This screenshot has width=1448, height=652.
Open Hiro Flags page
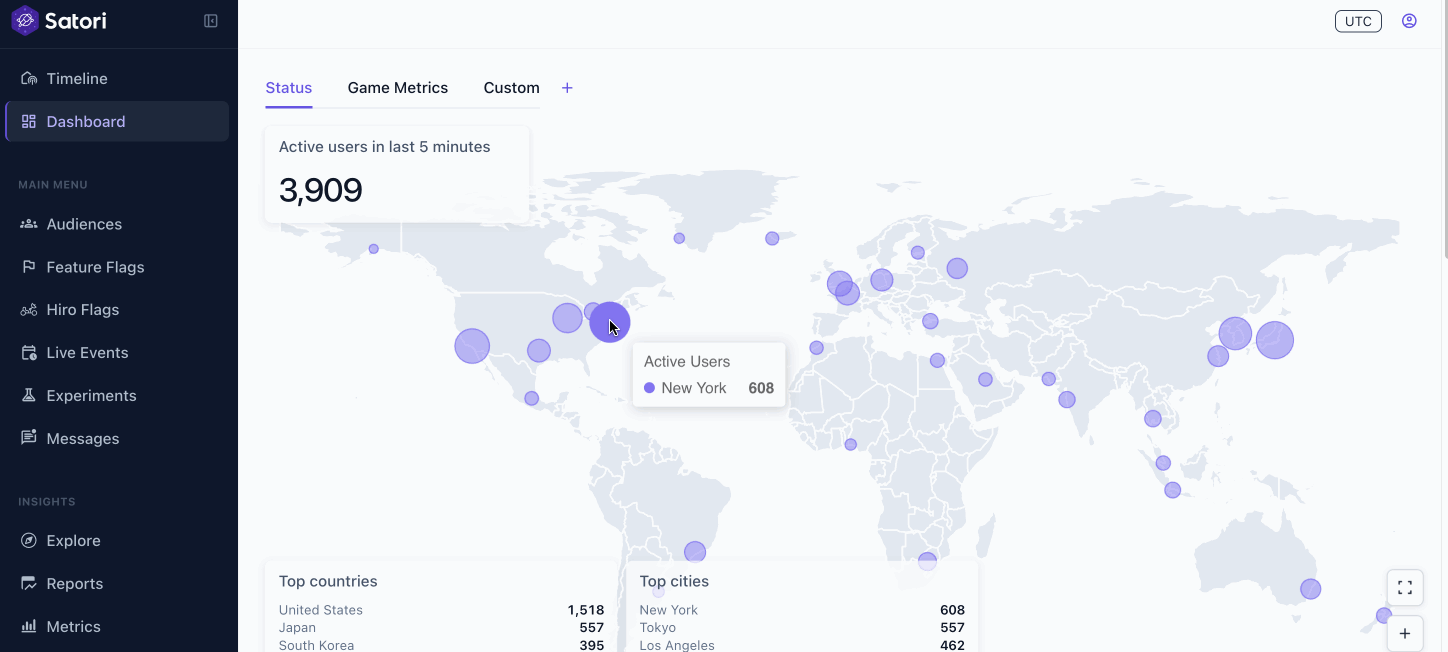point(117,310)
